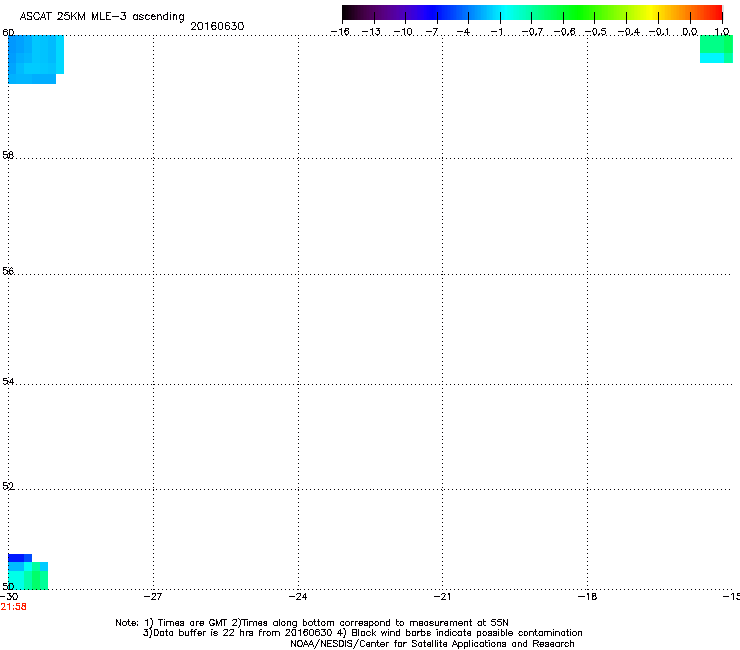Click latitude axis label 50
The height and width of the screenshot is (650, 740).
pyautogui.click(x=8, y=586)
